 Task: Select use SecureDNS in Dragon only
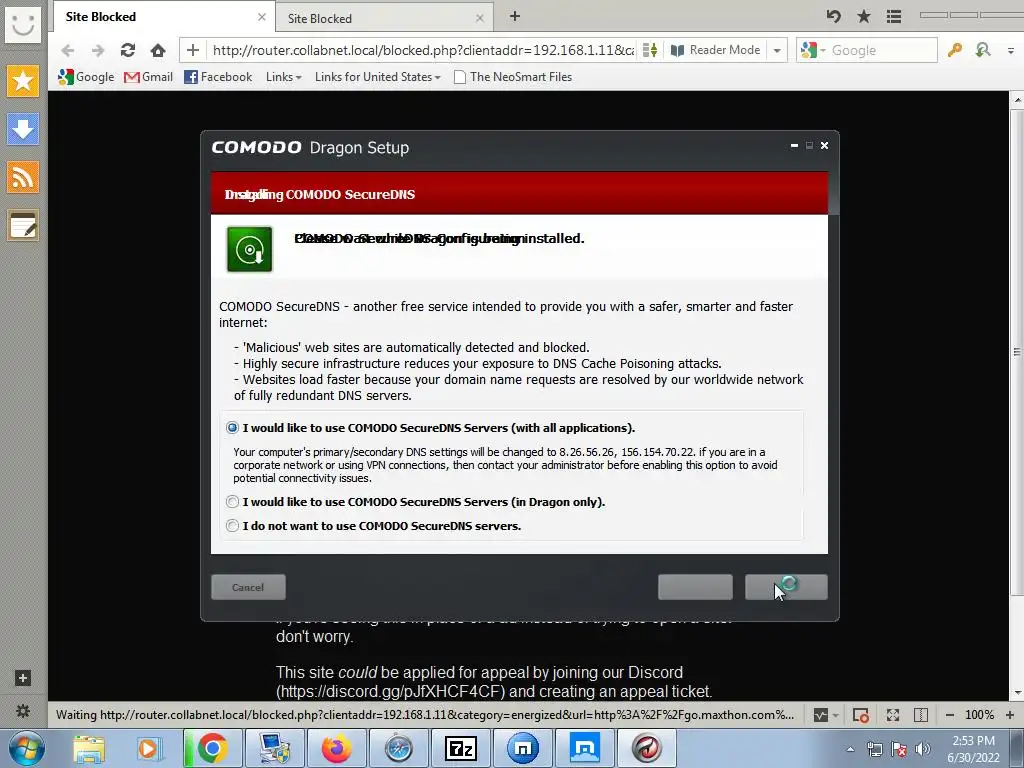coord(232,502)
